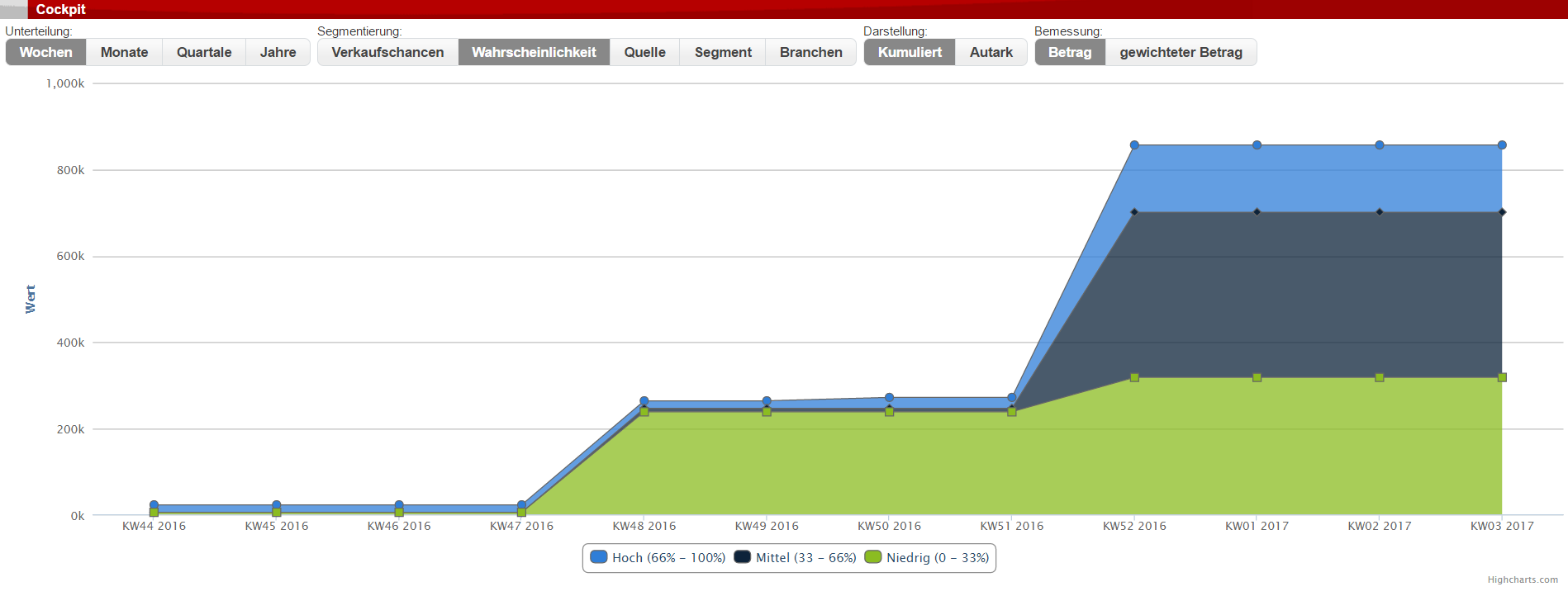Toggle Niedrig (0 – 33%) legend series
1568x596 pixels.
[927, 558]
